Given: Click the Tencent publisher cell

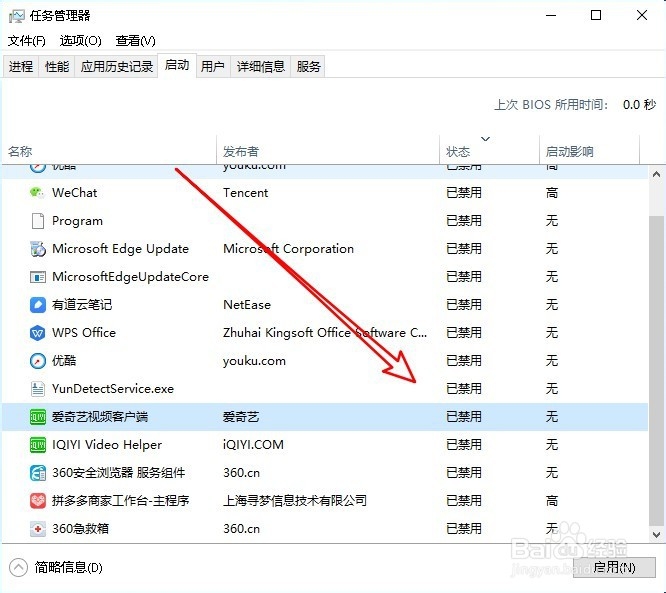Looking at the screenshot, I should pos(246,193).
